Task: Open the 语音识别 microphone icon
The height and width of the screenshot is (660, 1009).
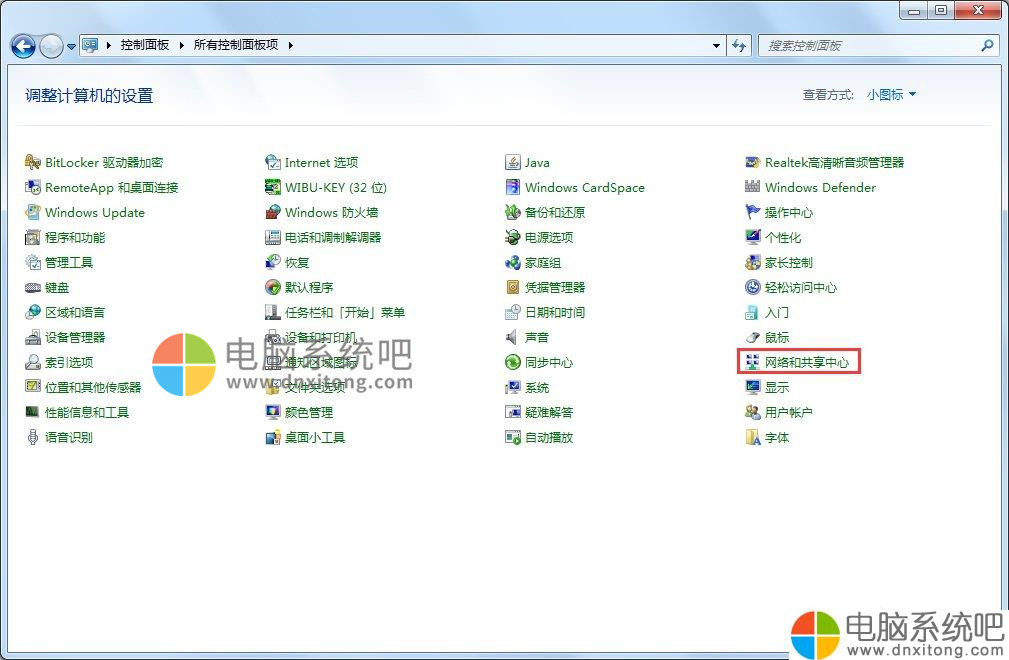Action: [x=33, y=437]
